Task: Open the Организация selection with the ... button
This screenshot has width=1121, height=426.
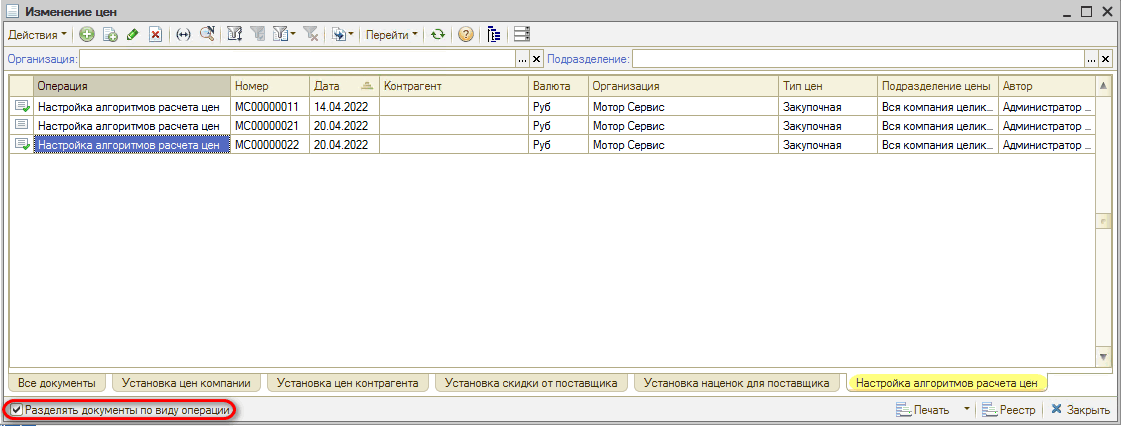Action: pos(523,59)
